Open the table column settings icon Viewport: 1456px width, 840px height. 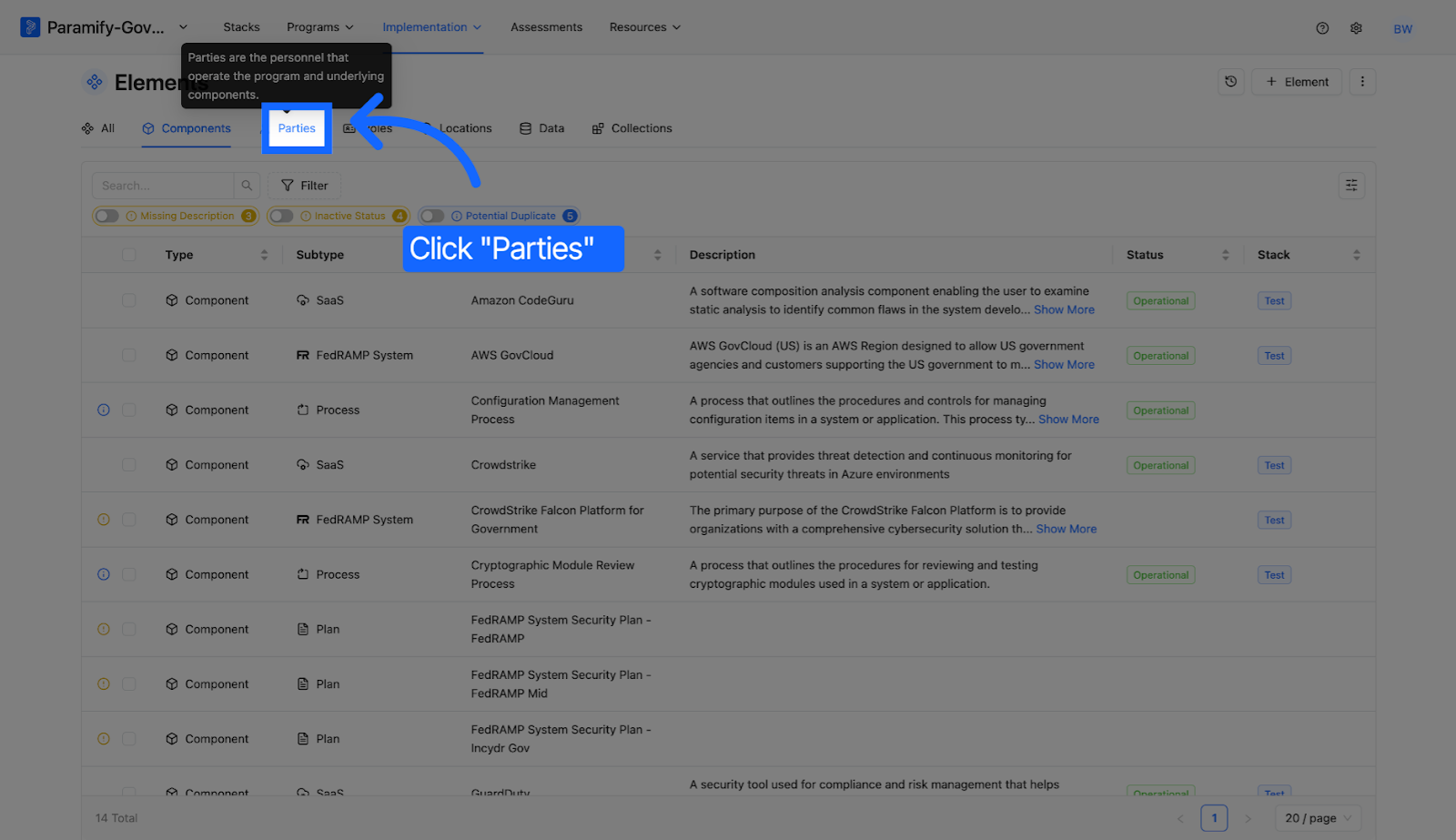coord(1351,186)
